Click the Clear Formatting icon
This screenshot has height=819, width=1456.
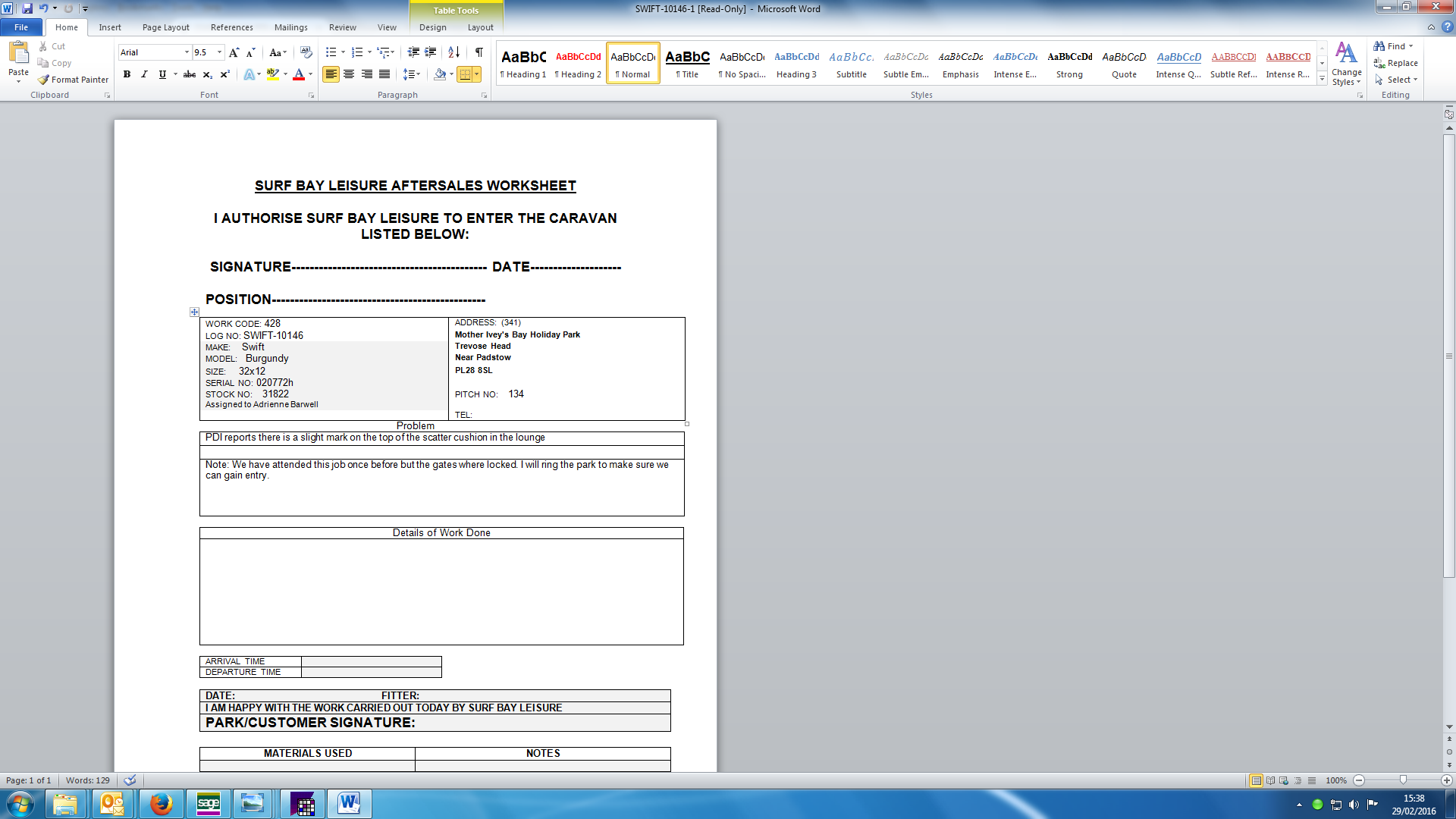tap(306, 52)
